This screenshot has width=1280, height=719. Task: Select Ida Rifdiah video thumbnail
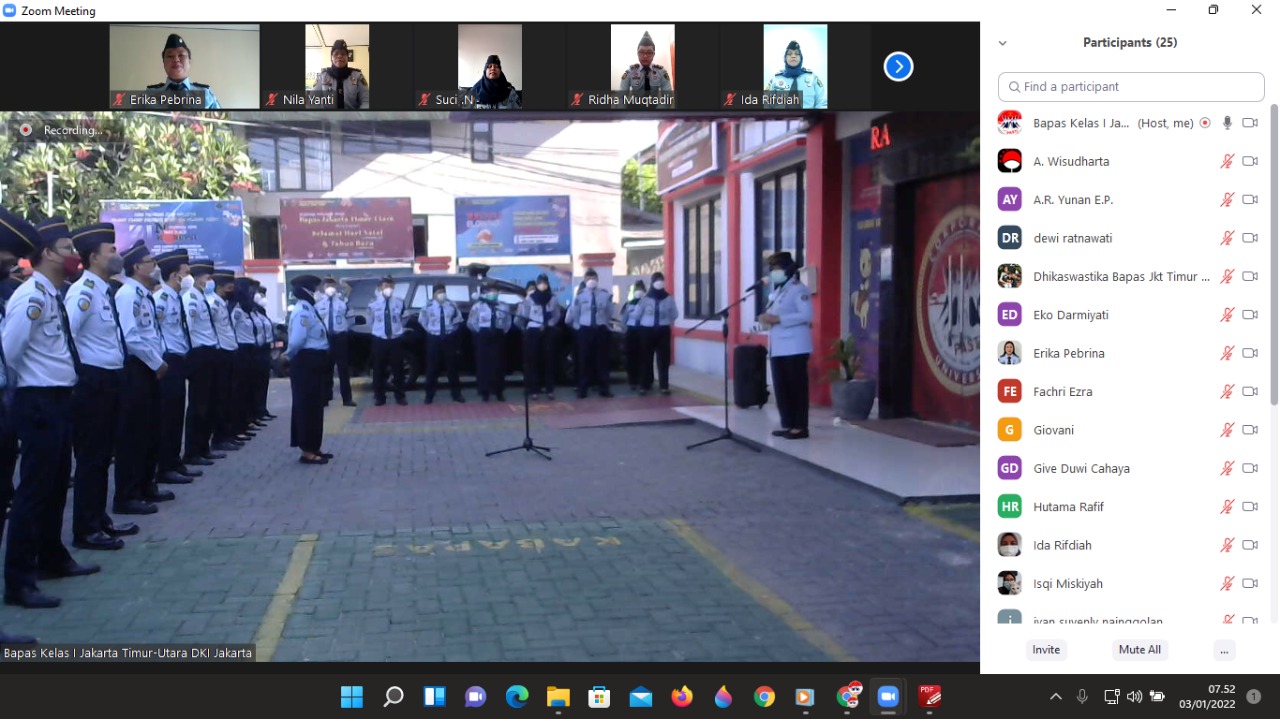click(796, 66)
